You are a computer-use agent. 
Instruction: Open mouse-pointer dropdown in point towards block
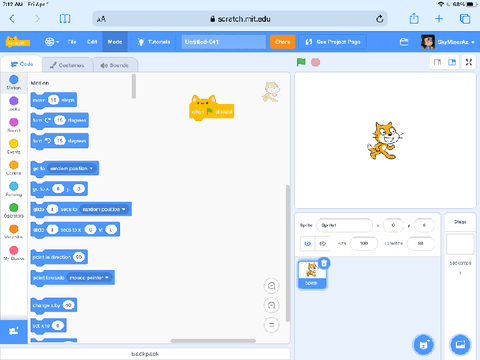coord(89,278)
